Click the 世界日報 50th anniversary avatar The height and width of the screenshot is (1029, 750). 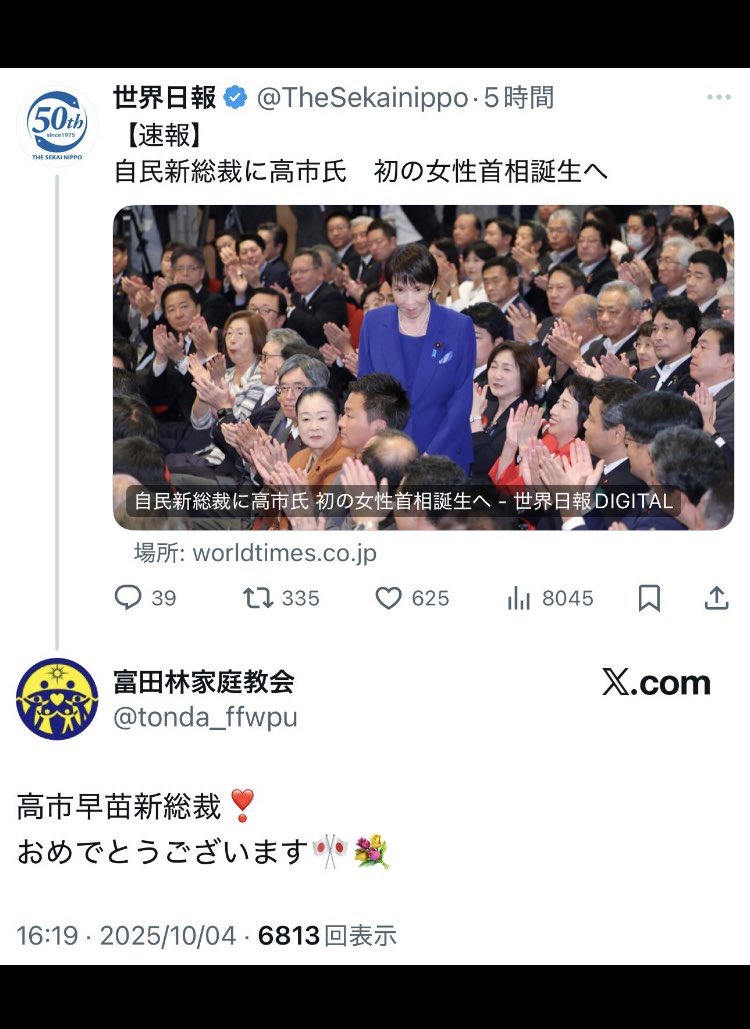[x=57, y=125]
